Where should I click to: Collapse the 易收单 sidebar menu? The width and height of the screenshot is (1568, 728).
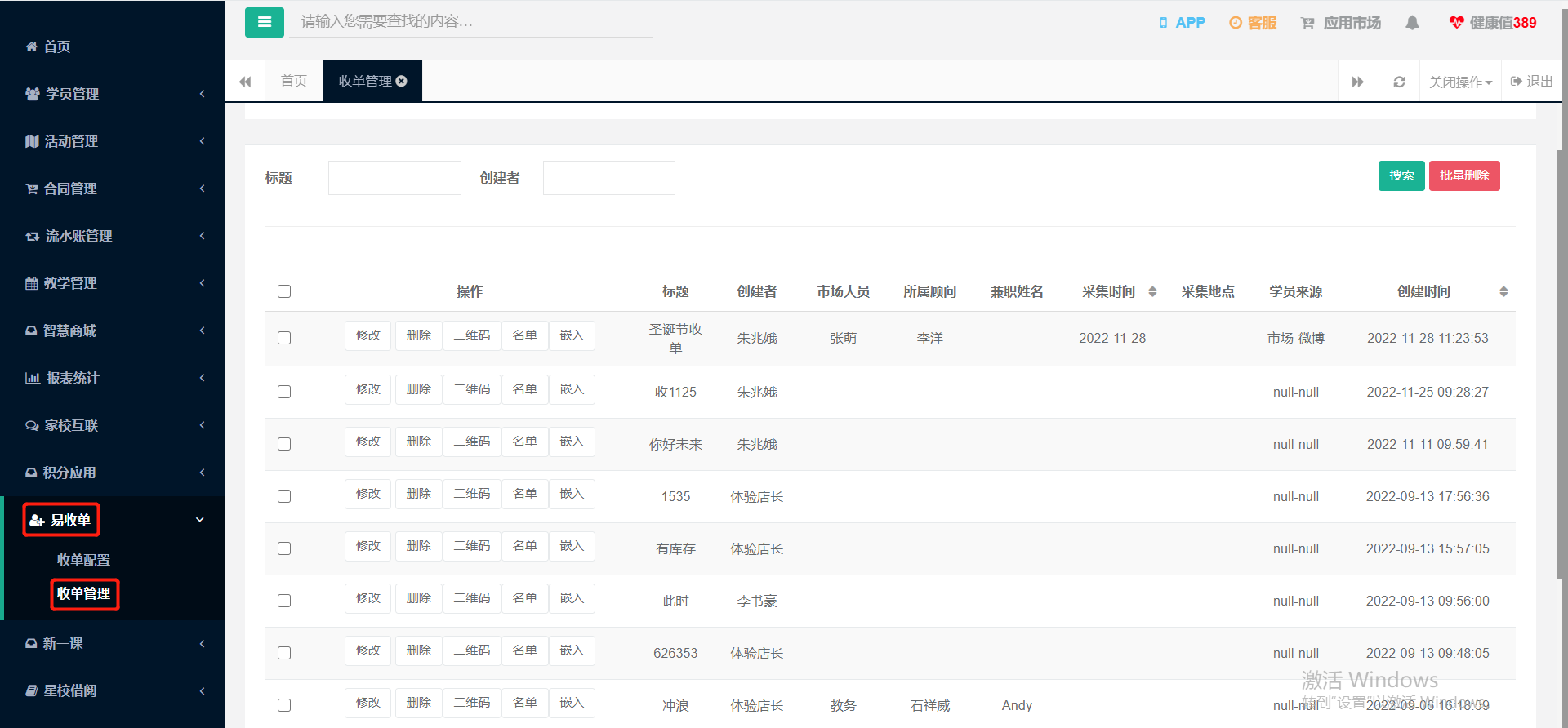point(113,520)
